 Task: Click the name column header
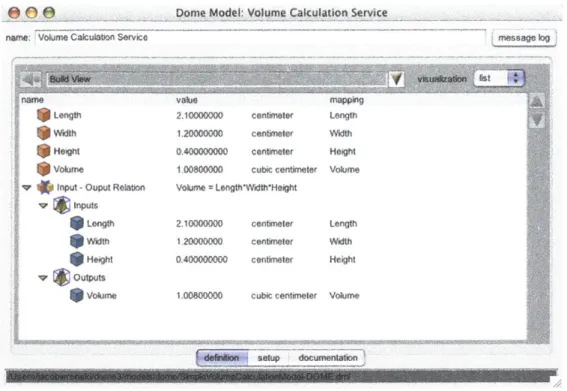(32, 100)
